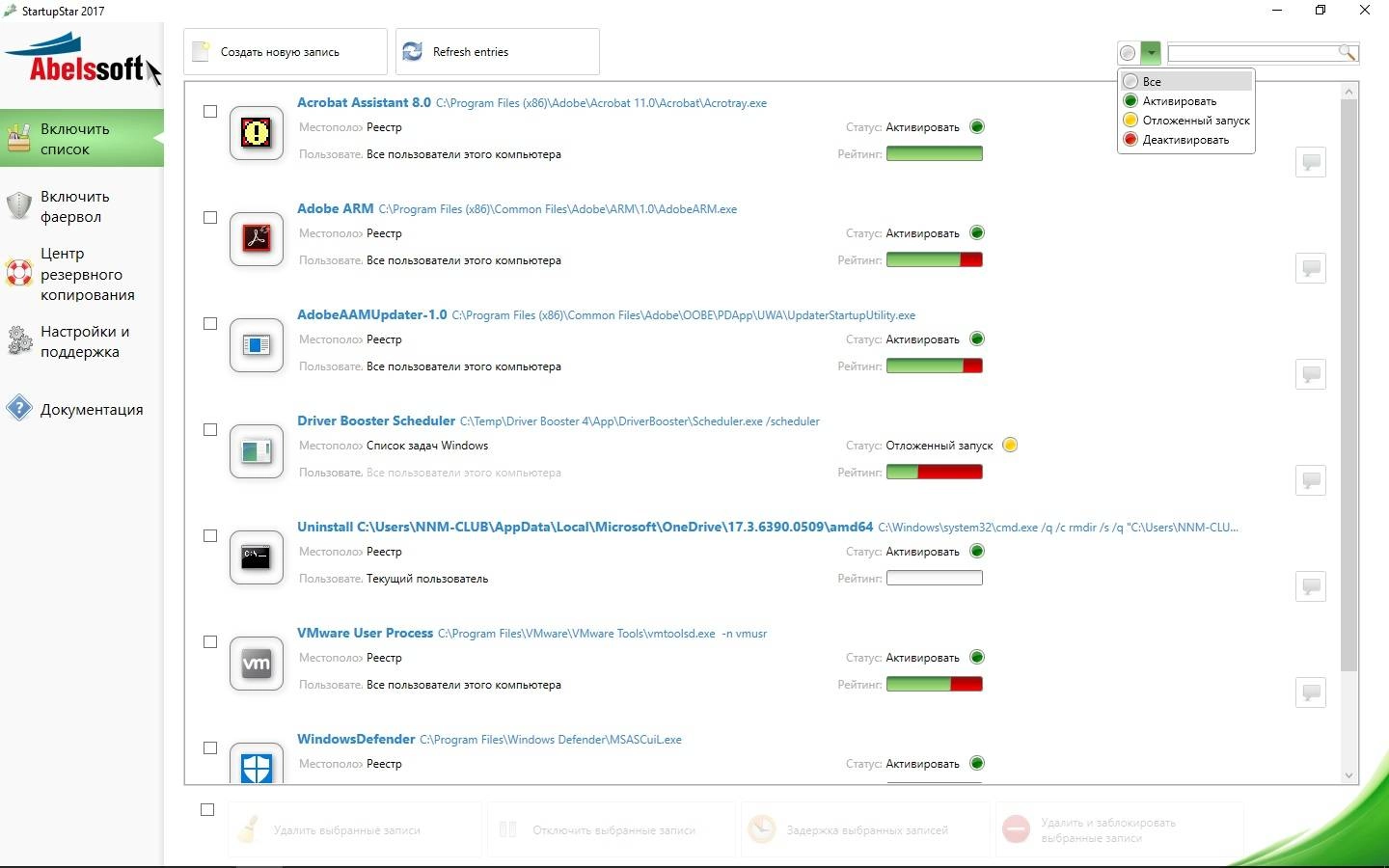Screen dimensions: 1389x868
Task: Click green status indicator of WindowsDefender
Action: [x=977, y=763]
